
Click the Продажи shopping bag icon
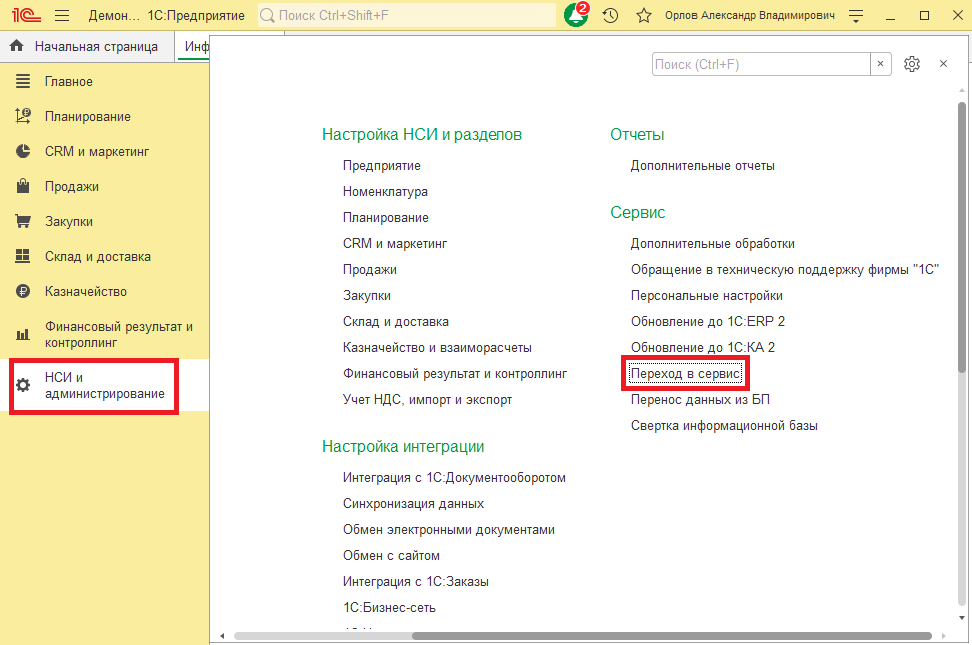23,186
